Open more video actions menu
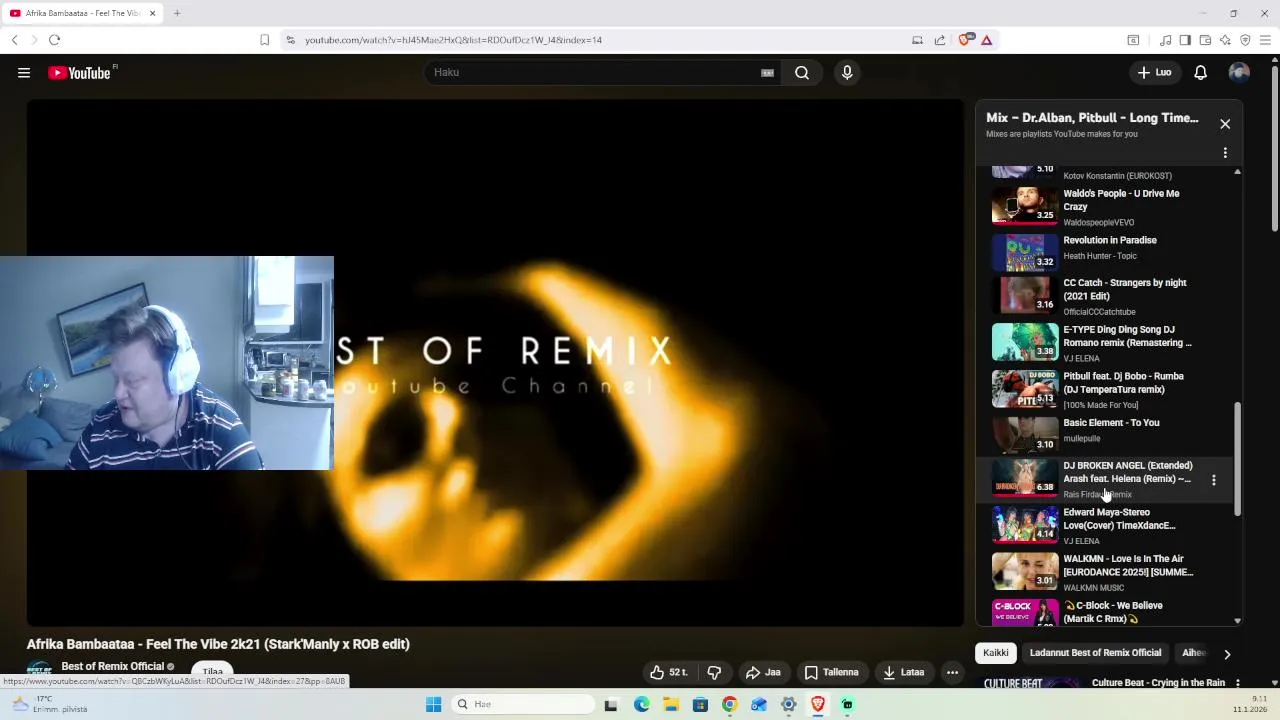1280x720 pixels. coord(952,672)
